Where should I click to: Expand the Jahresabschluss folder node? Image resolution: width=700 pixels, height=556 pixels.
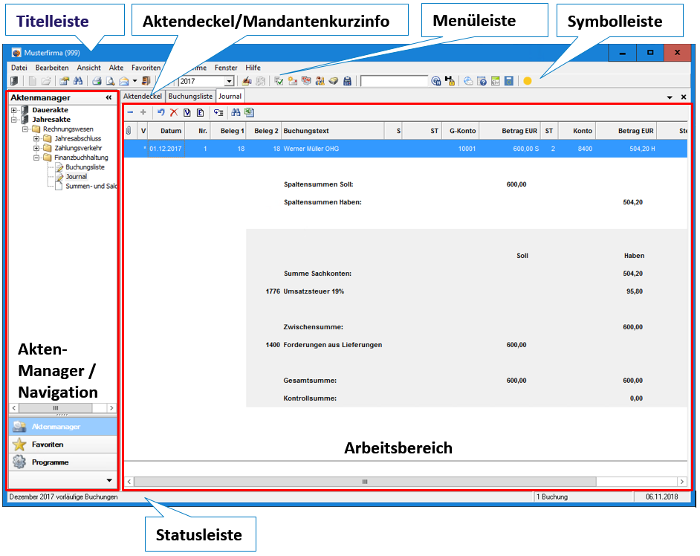(36, 138)
